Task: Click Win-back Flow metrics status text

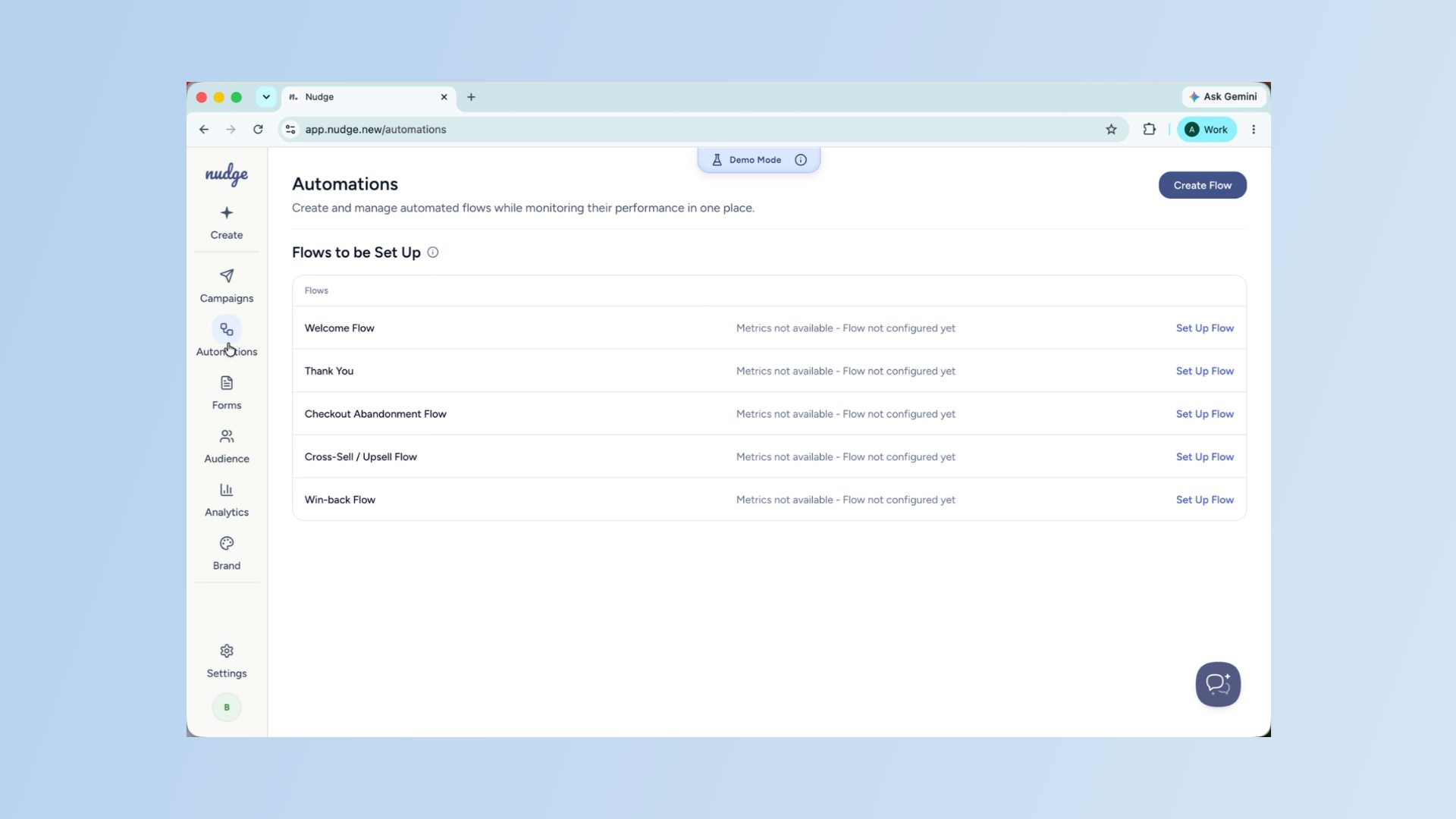Action: tap(846, 500)
